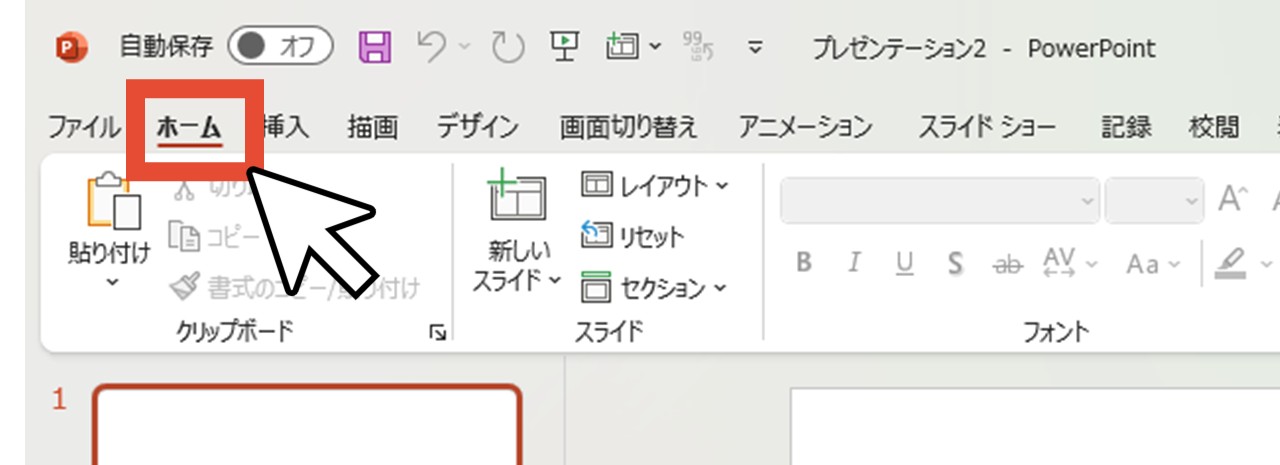Toggle strikethrough formatting
The height and width of the screenshot is (465, 1280).
(1007, 264)
